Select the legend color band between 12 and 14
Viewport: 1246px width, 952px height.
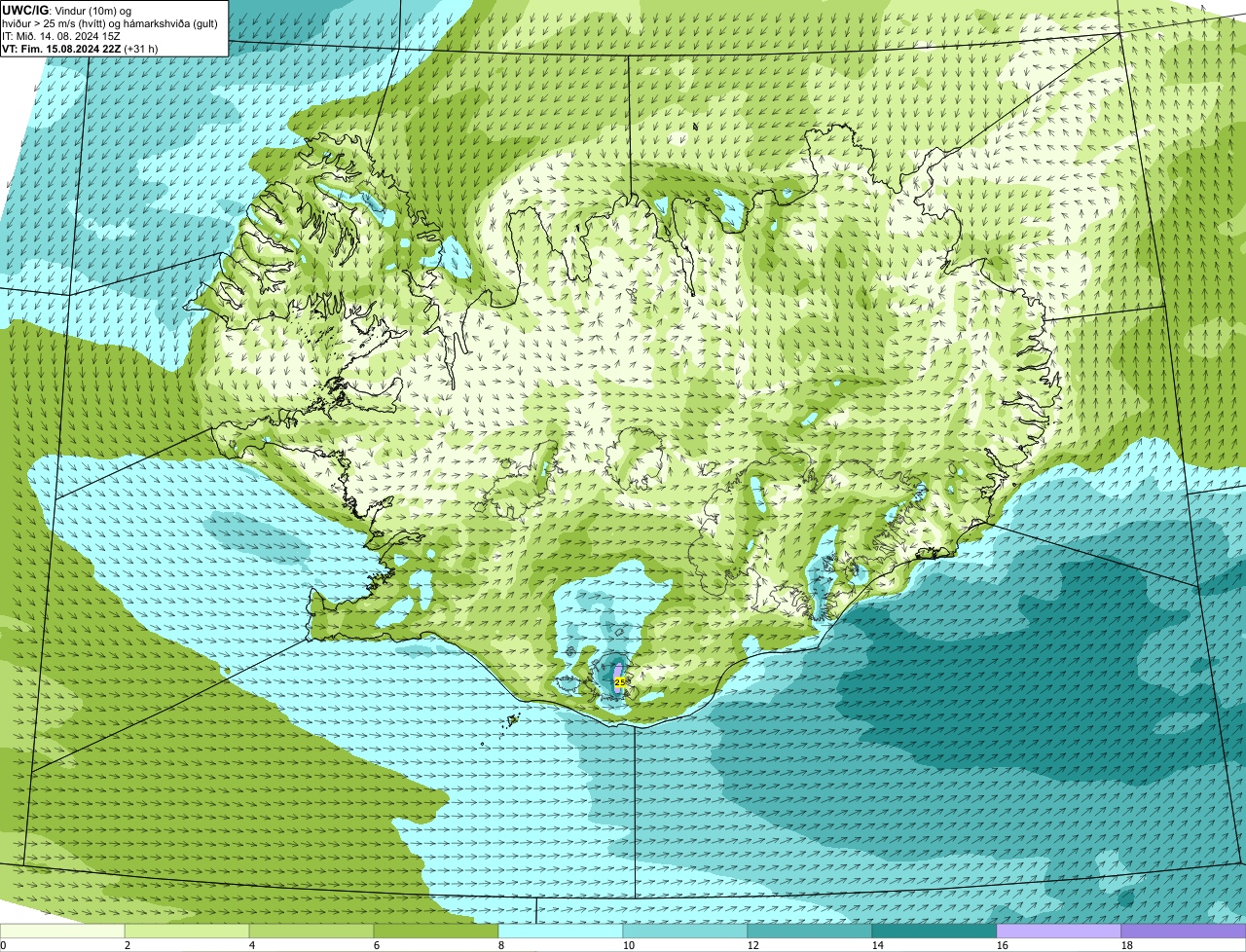coord(810,932)
